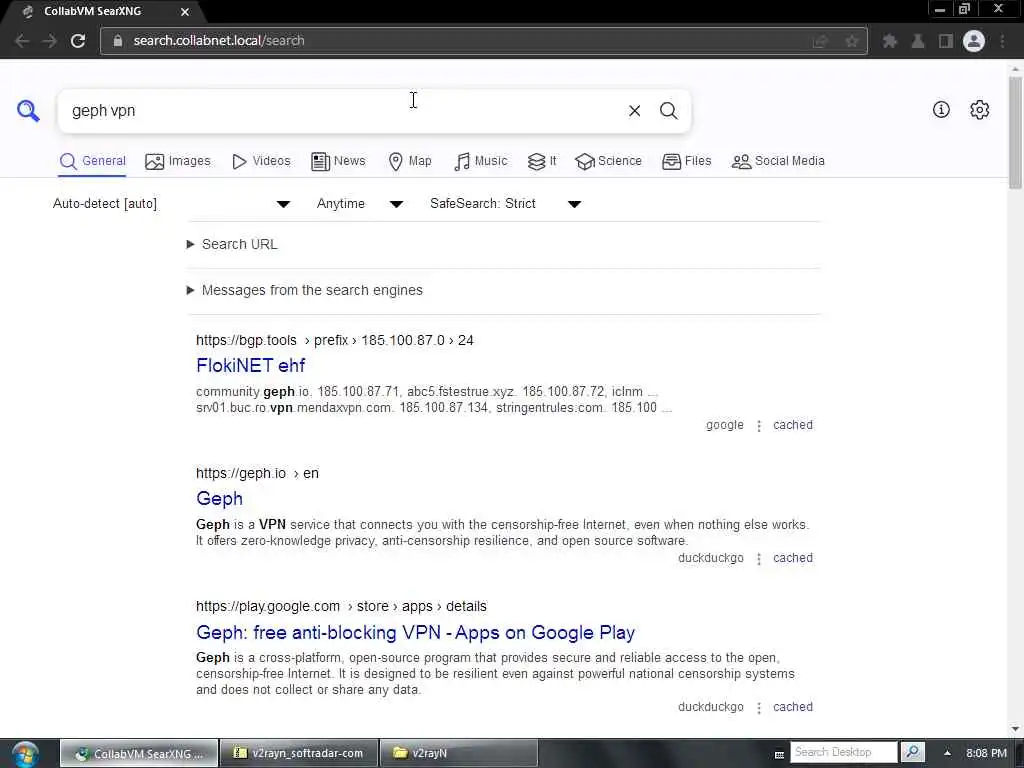The width and height of the screenshot is (1024, 768).
Task: Click the https://play.google.com URL link
Action: click(x=268, y=607)
